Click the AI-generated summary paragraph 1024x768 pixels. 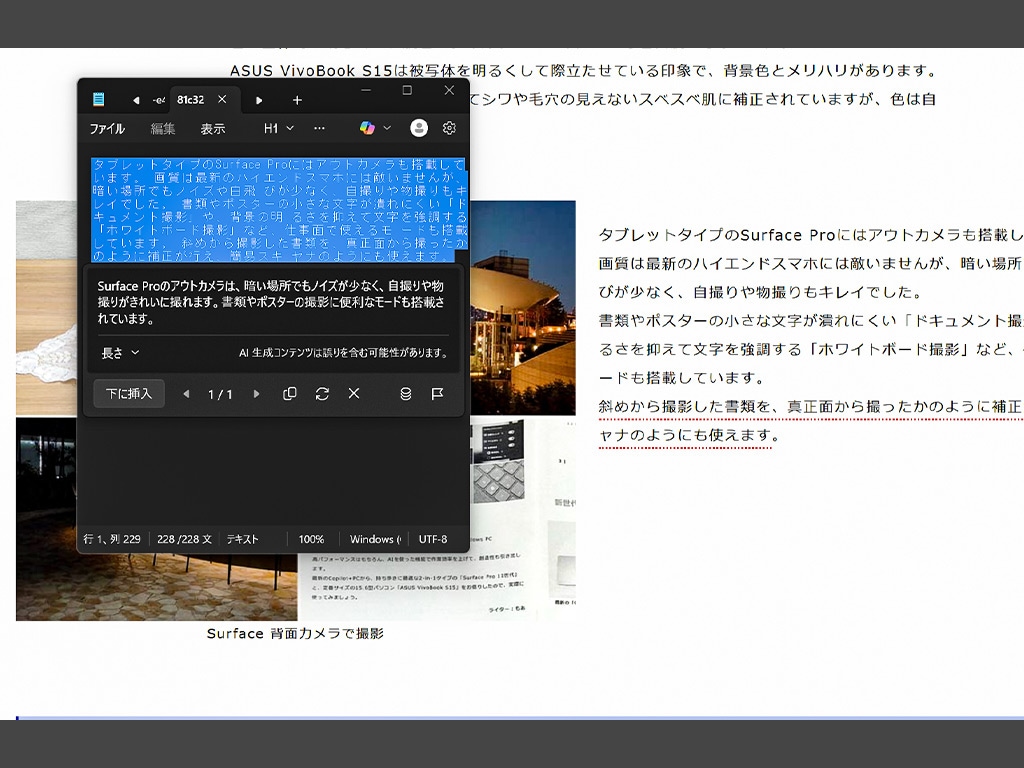(272, 302)
